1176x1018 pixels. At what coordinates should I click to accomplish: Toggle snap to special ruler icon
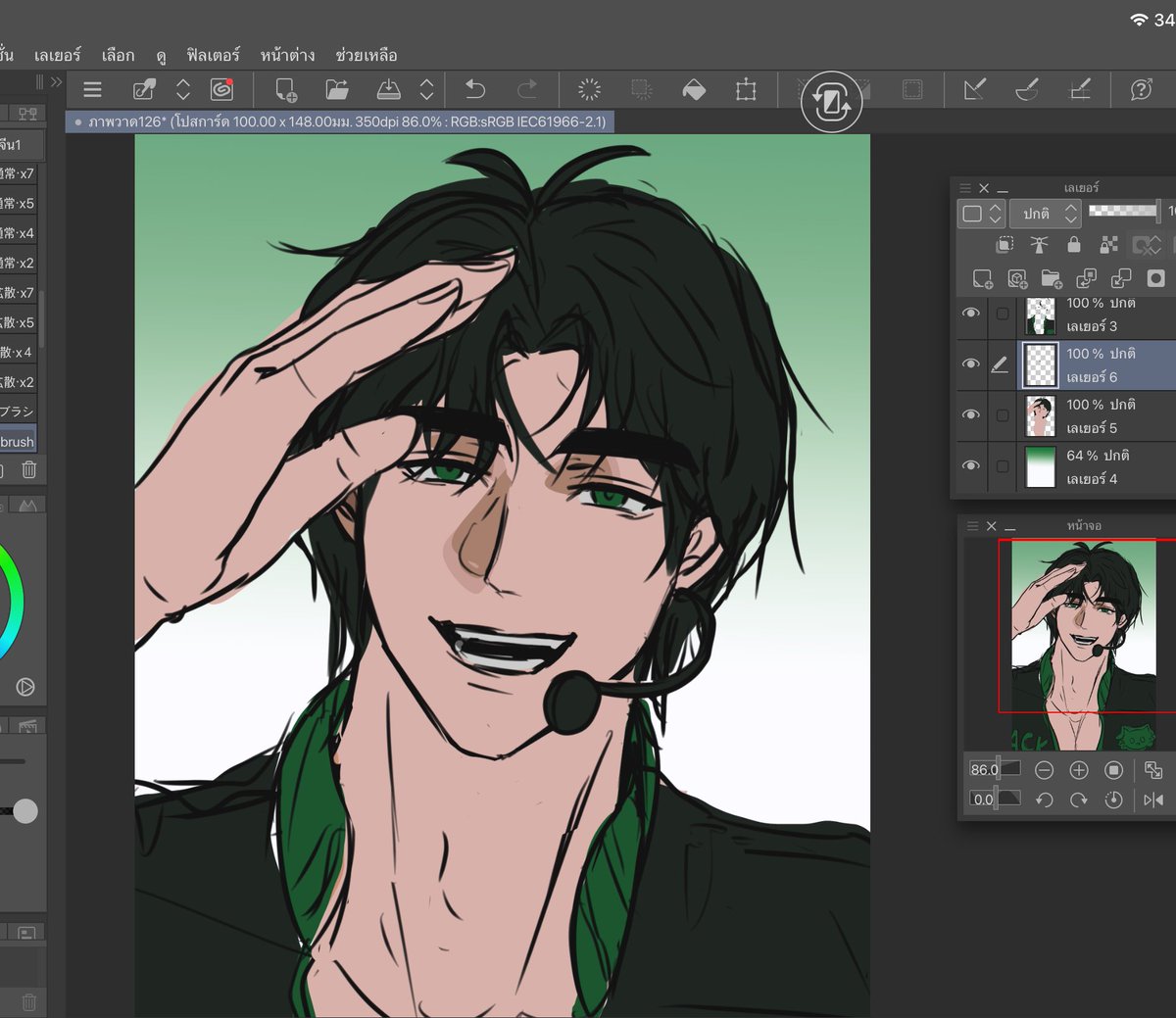pyautogui.click(x=1027, y=90)
